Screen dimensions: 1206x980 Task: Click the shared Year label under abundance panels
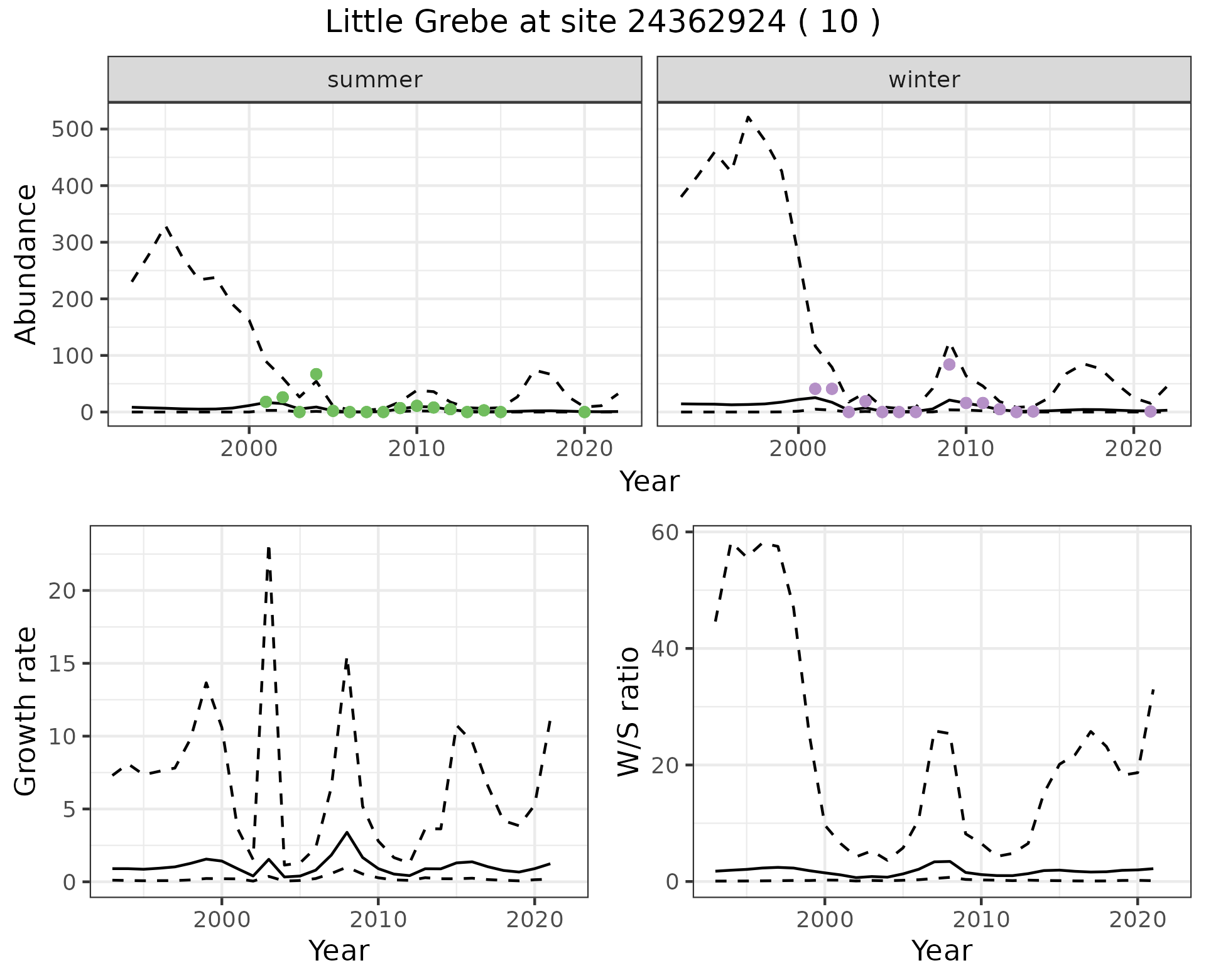click(x=649, y=482)
